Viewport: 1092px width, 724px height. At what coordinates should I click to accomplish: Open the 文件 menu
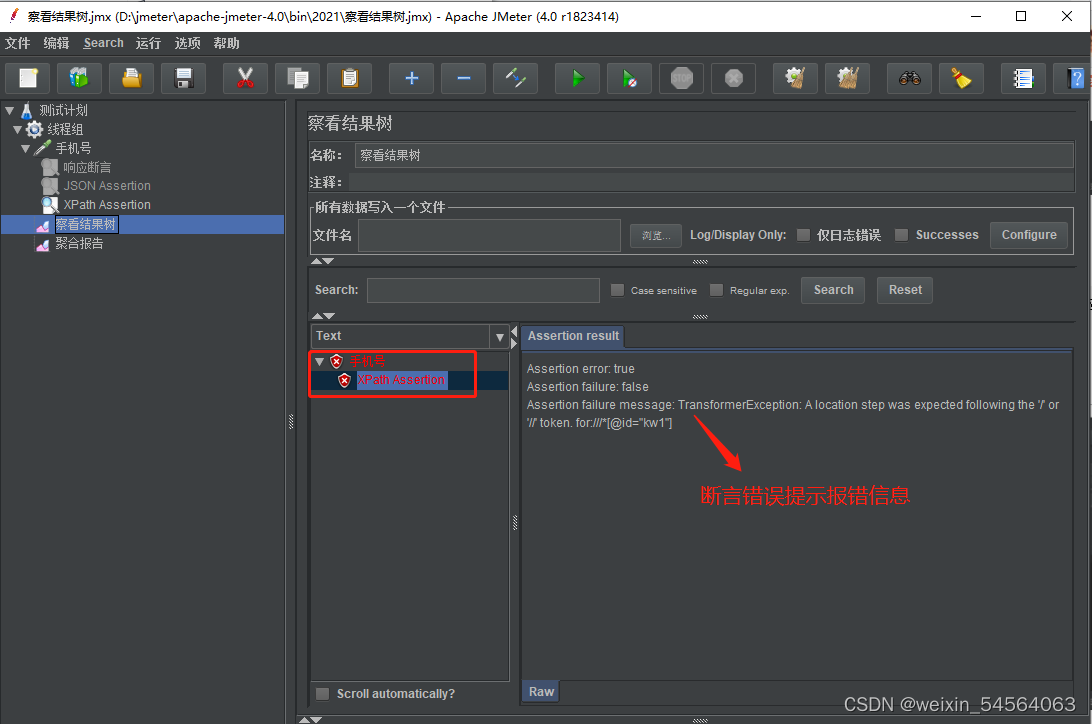tap(17, 43)
